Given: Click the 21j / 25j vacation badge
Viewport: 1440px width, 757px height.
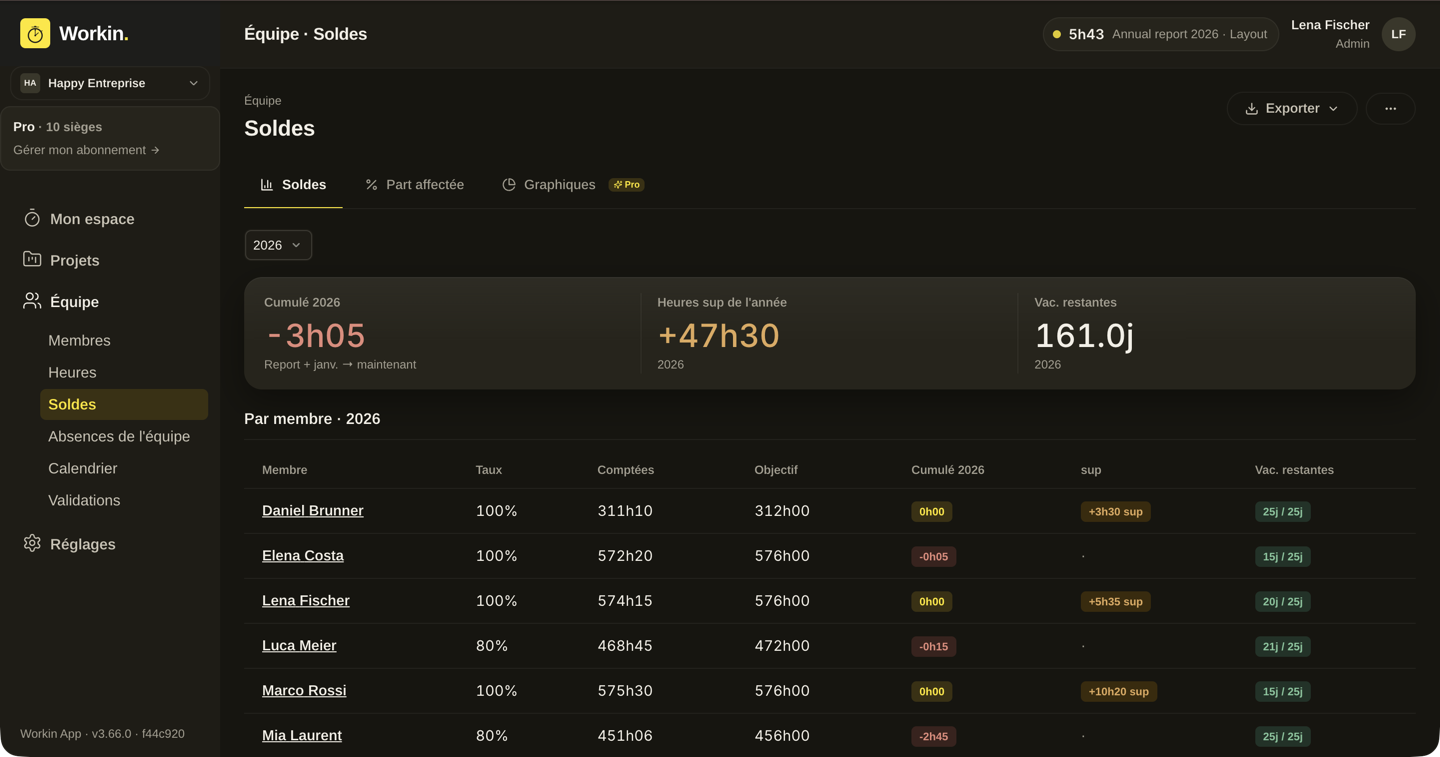Looking at the screenshot, I should [x=1282, y=647].
